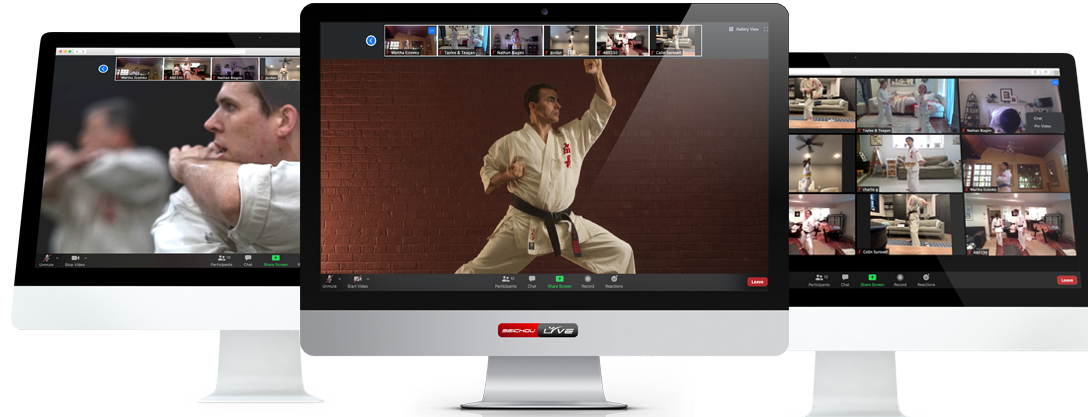Select Martha thumbnail on left monitor strip
This screenshot has width=1088, height=417.
coord(139,69)
